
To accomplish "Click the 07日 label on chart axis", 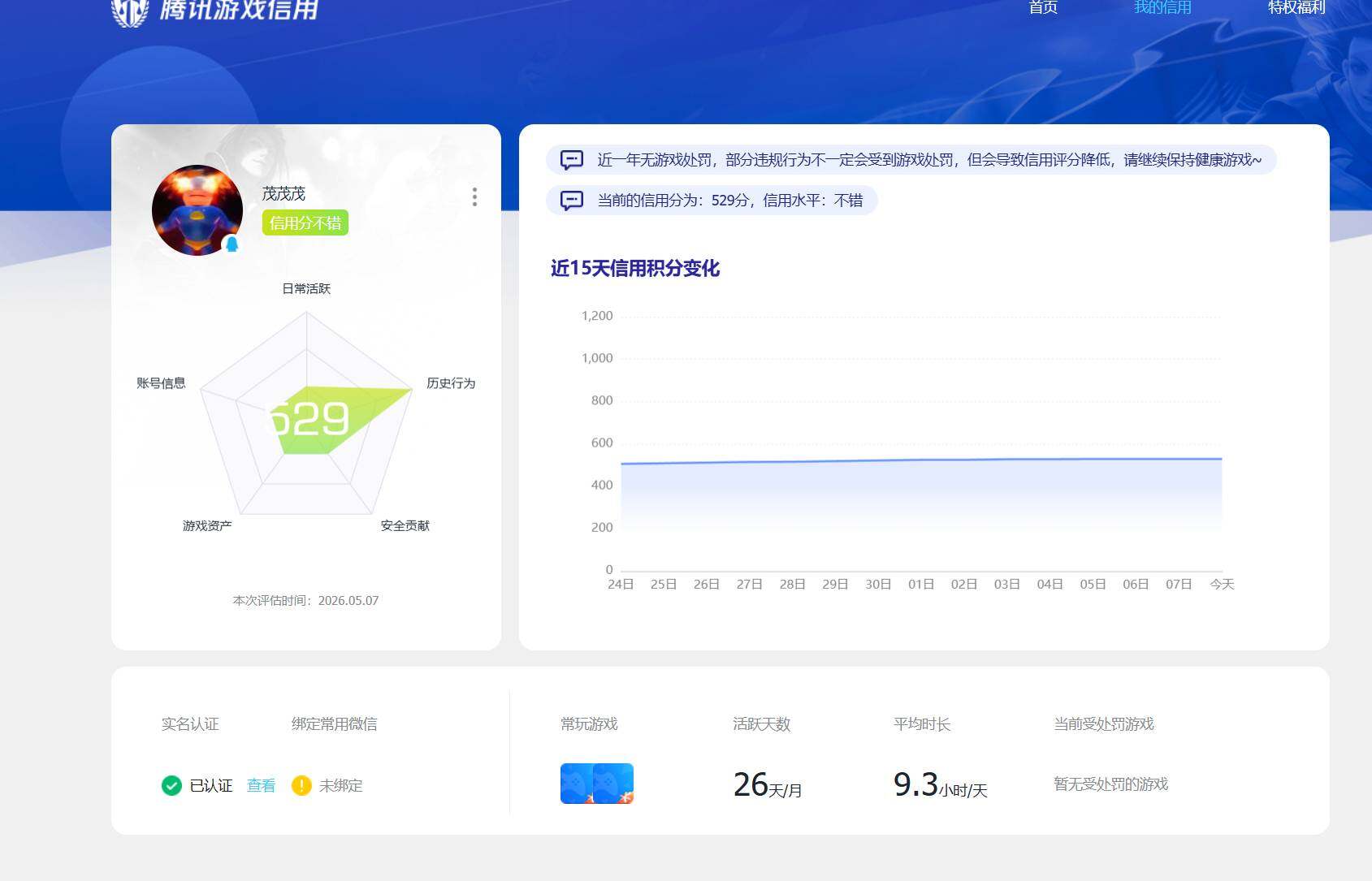I will click(1179, 584).
